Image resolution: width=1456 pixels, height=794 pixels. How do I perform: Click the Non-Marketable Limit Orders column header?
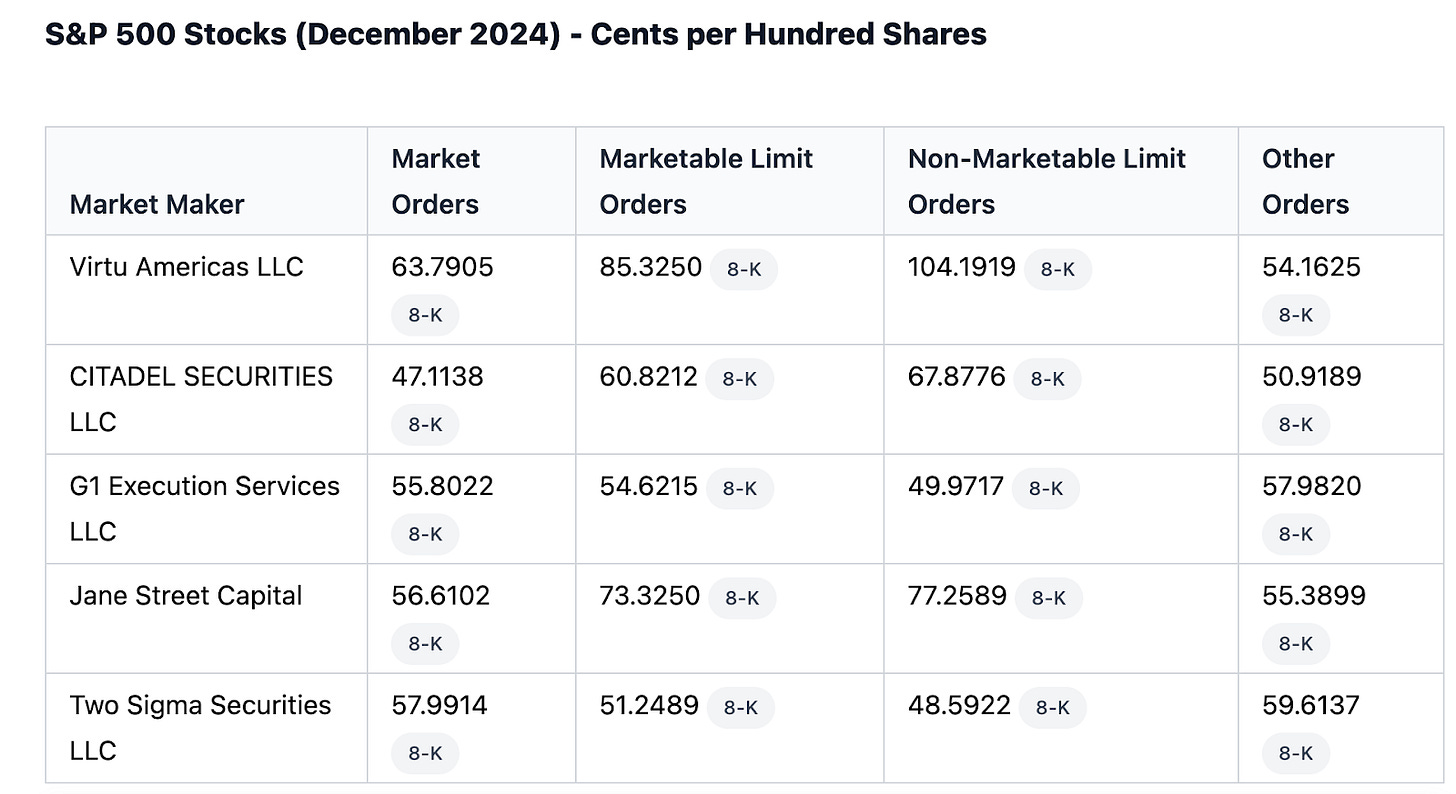coord(1046,181)
